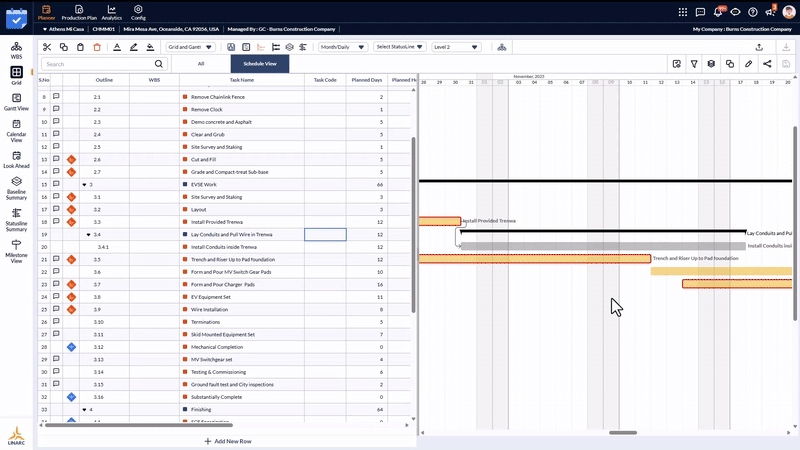Click blue diamond on Mechanical Completion row
Screen dimensions: 800x450
(x=71, y=347)
